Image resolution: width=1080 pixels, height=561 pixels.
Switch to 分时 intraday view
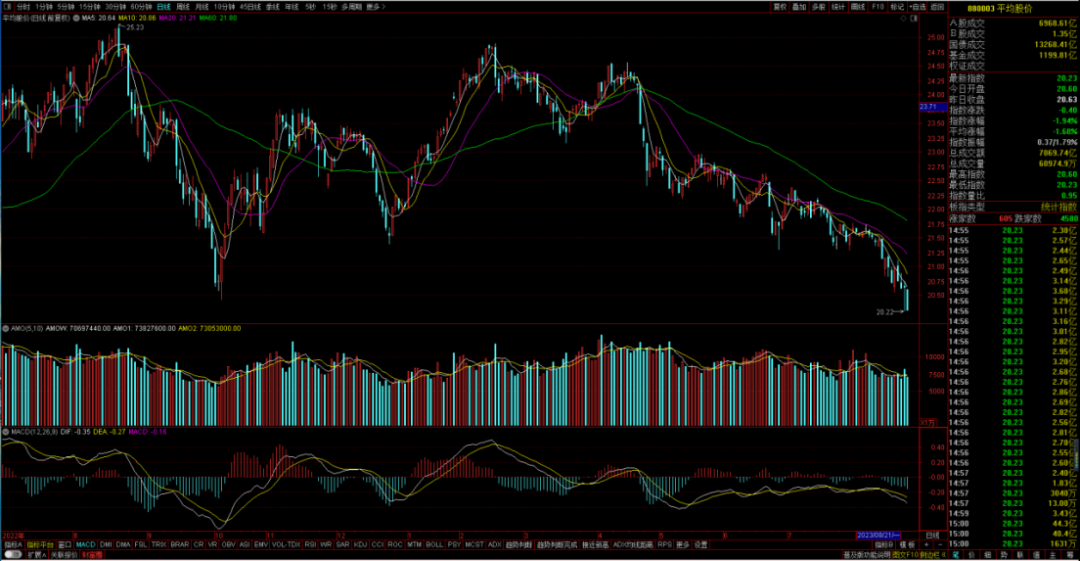23,6
